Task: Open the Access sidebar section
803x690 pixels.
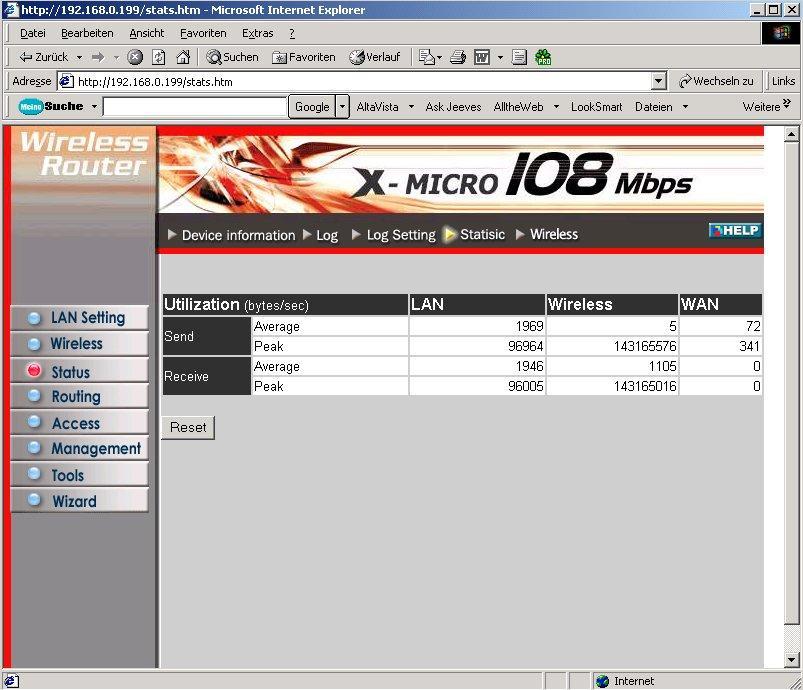Action: [79, 423]
